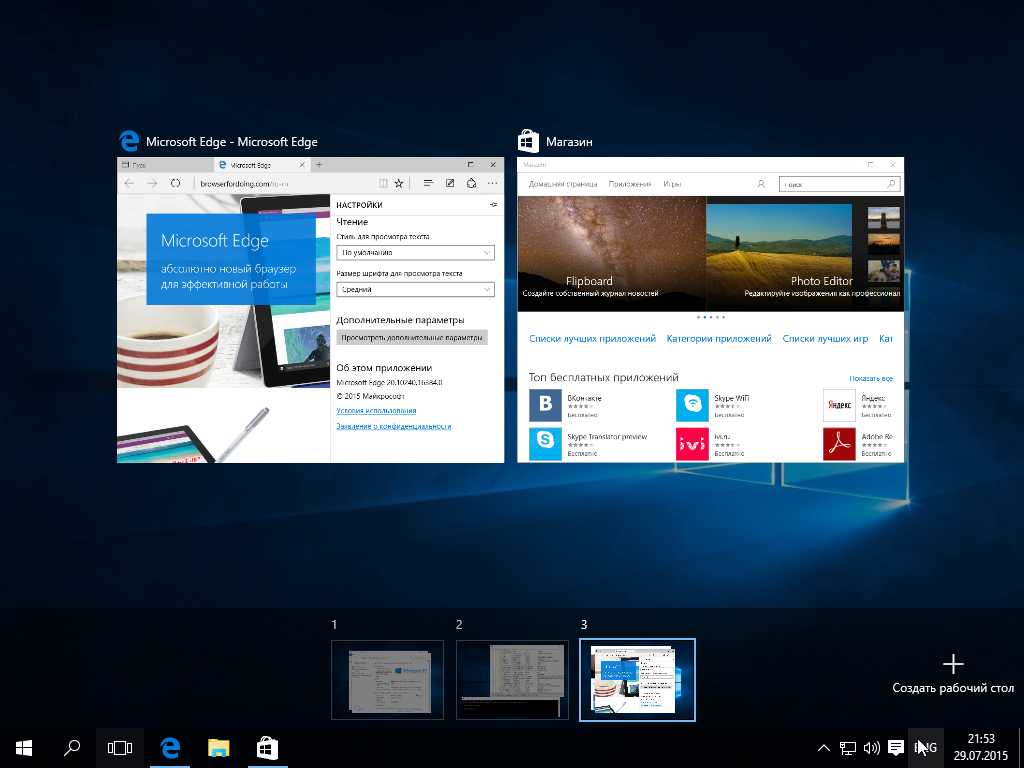Open the ВКонтакте app icon in Store
1024x768 pixels.
(x=545, y=406)
